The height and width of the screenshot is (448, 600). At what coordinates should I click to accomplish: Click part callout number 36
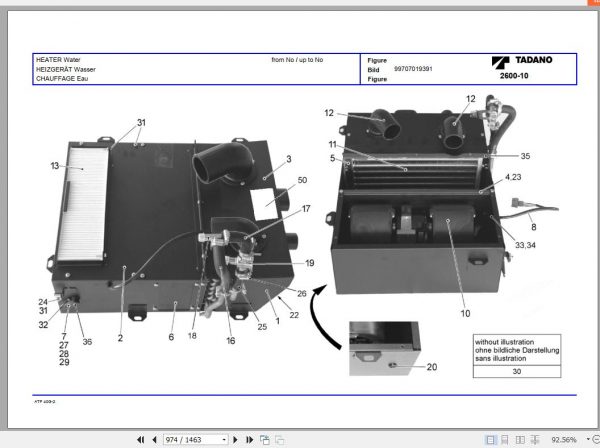point(87,342)
